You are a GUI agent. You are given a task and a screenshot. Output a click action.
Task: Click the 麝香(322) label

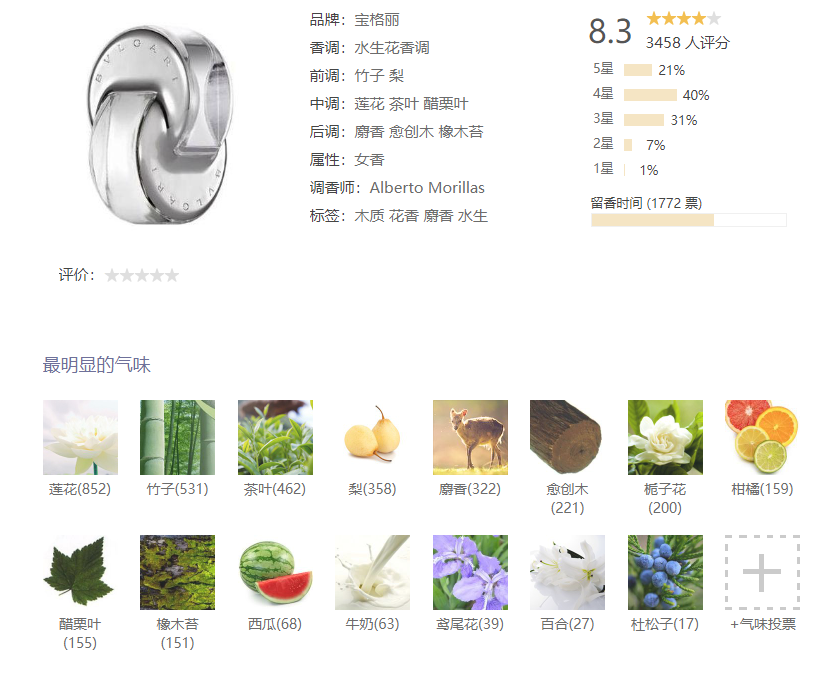(x=470, y=489)
